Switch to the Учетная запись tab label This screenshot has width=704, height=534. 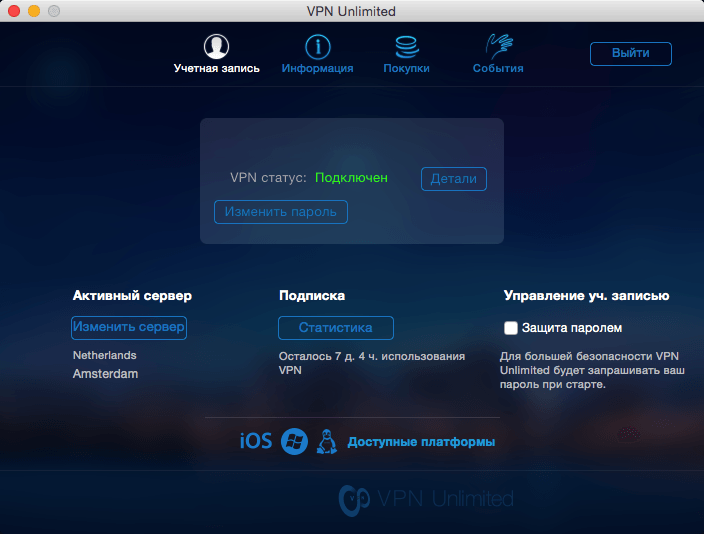(216, 68)
